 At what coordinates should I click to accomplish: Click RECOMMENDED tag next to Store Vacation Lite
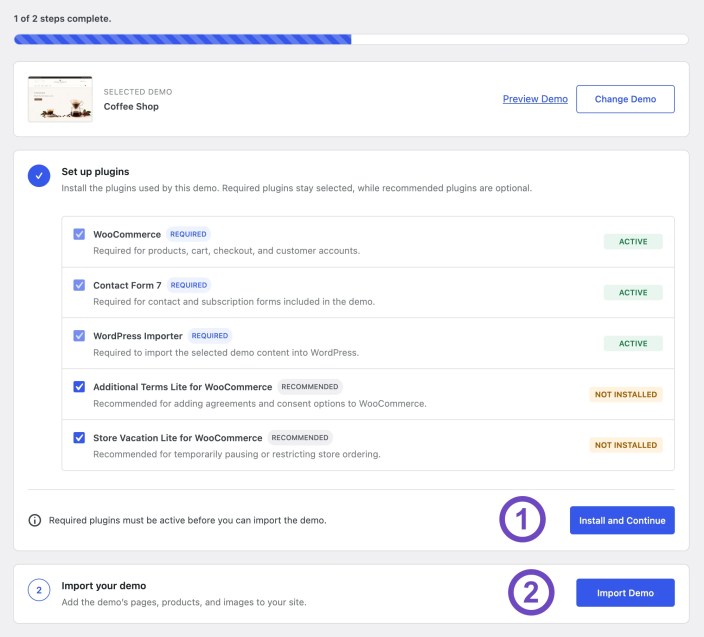click(x=300, y=437)
